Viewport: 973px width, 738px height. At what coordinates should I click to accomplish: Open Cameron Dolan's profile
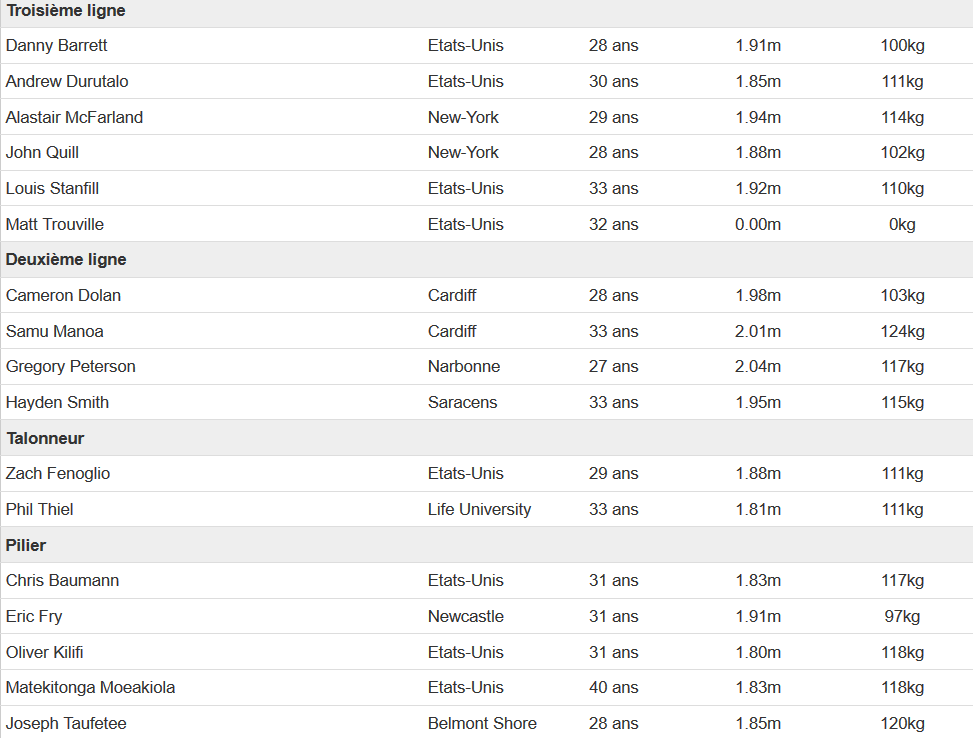click(x=63, y=295)
